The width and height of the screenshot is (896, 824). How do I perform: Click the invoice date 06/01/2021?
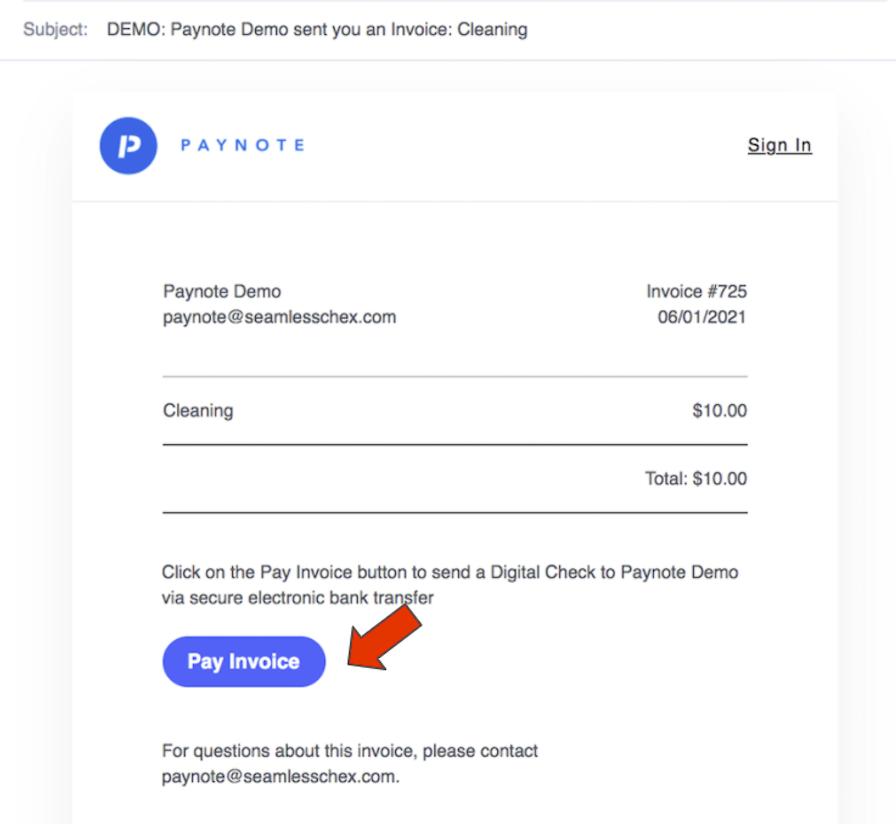click(702, 317)
